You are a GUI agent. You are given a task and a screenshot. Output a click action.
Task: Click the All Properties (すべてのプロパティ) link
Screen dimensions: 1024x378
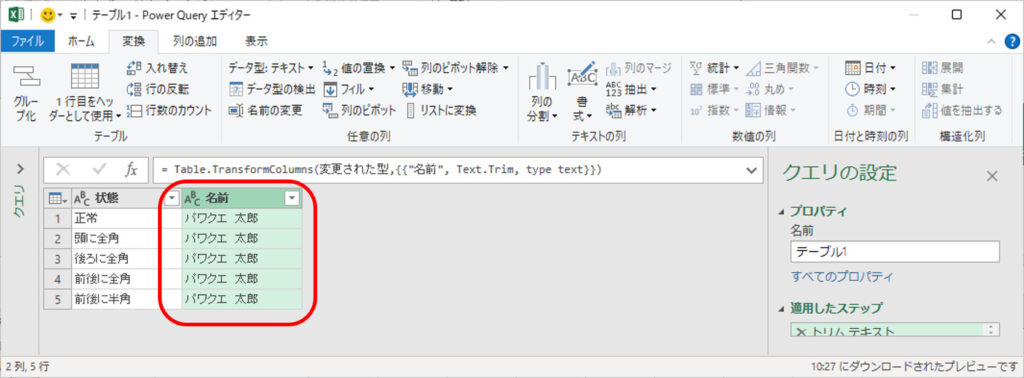tap(841, 277)
